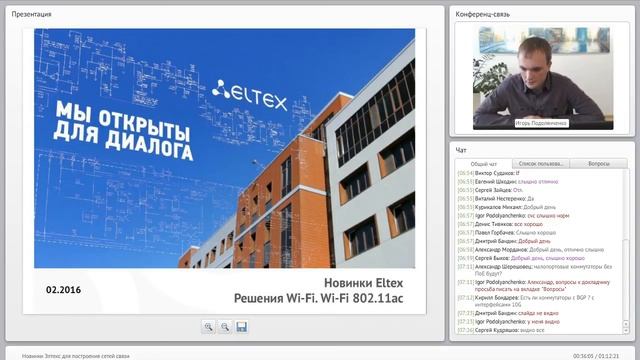This screenshot has height=360, width=640.
Task: Click the chat scrollbar down arrow
Action: coord(626,331)
